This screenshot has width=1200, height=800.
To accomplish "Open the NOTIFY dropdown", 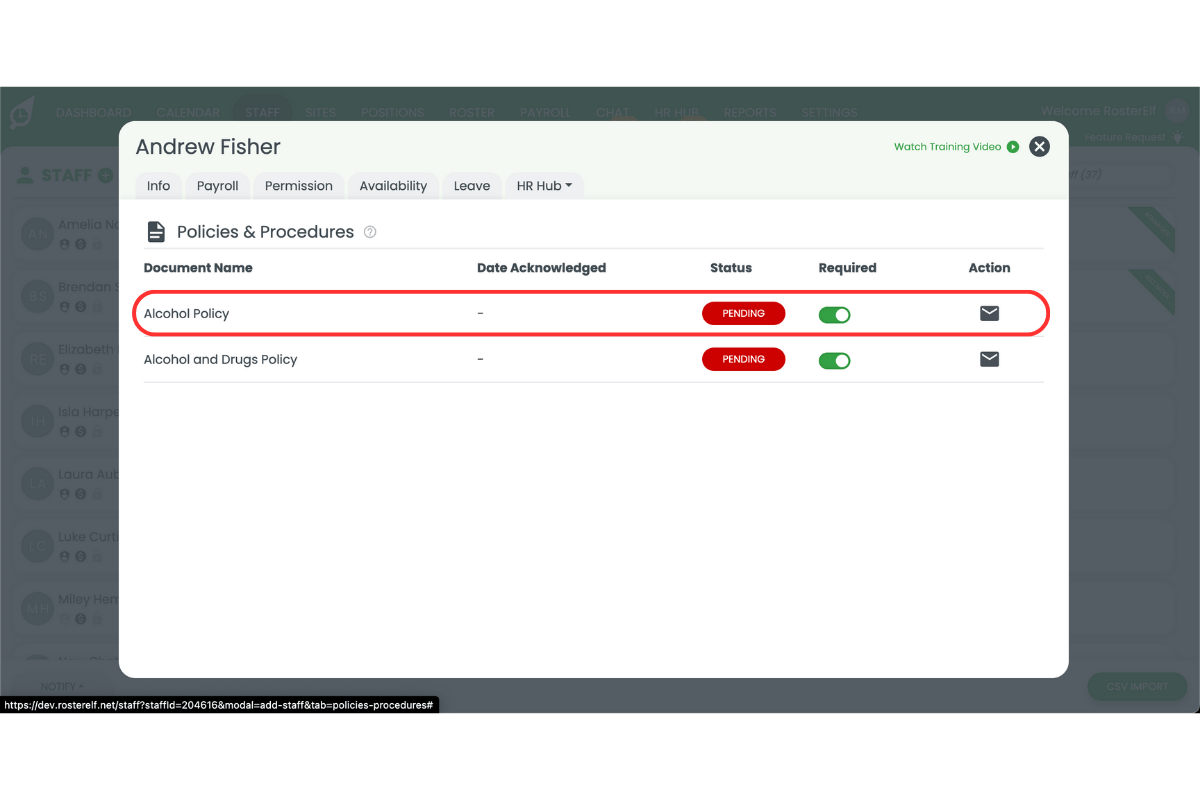I will 62,687.
